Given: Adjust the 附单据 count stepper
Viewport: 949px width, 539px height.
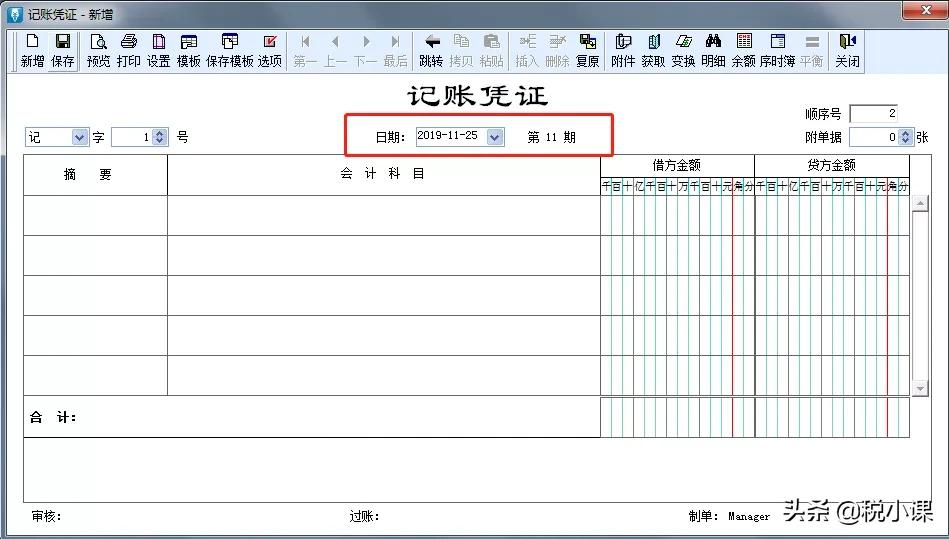Looking at the screenshot, I should [905, 137].
